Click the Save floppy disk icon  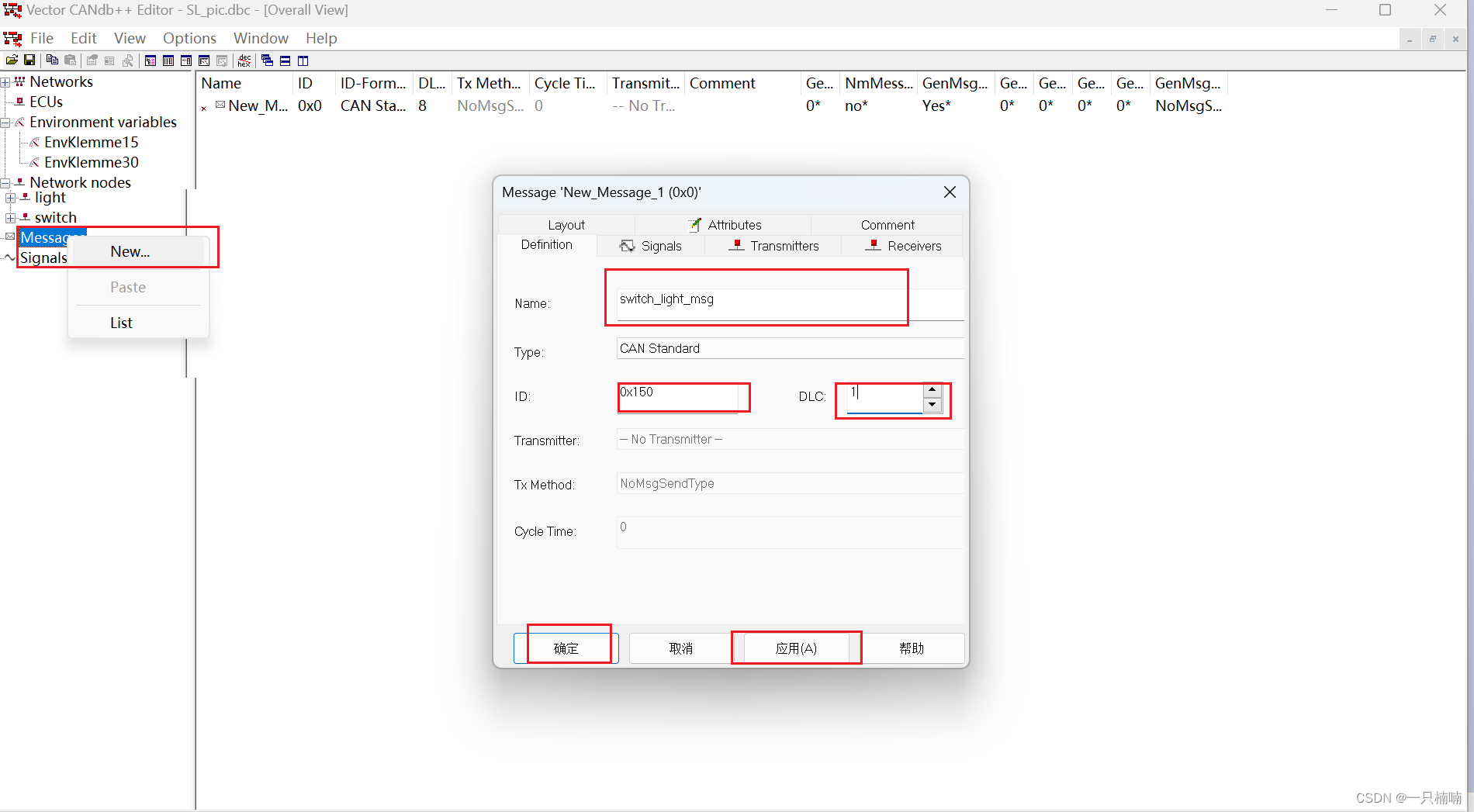[x=29, y=60]
